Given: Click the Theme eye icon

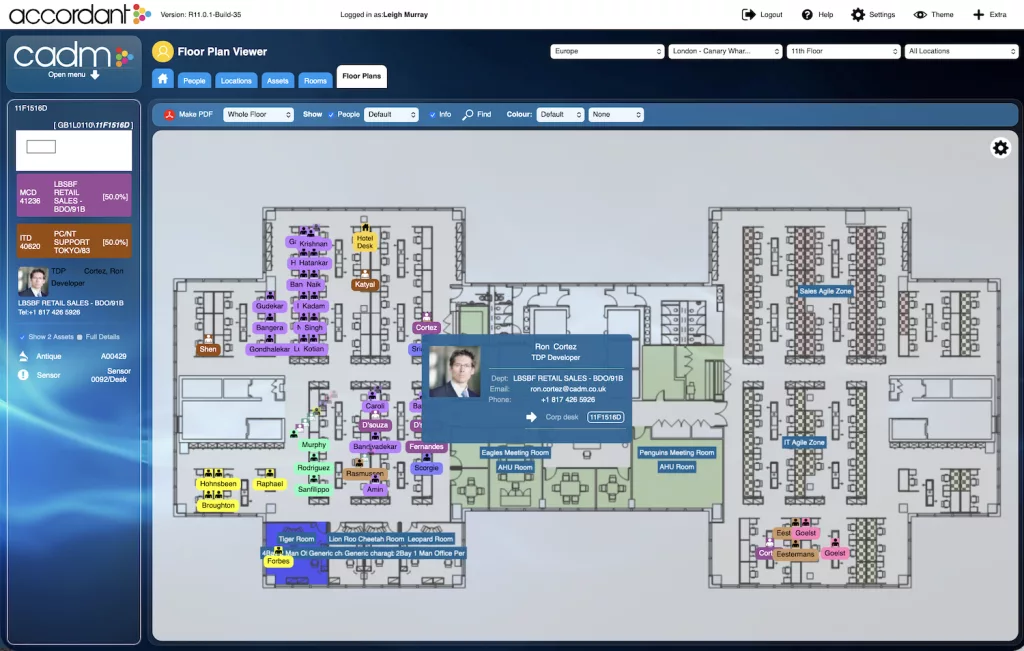Looking at the screenshot, I should point(920,14).
